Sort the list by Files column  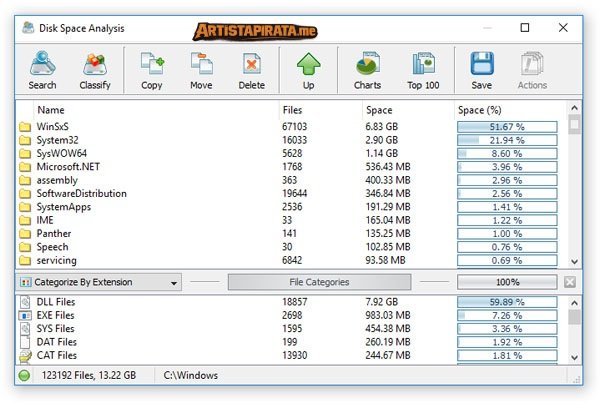click(x=292, y=110)
